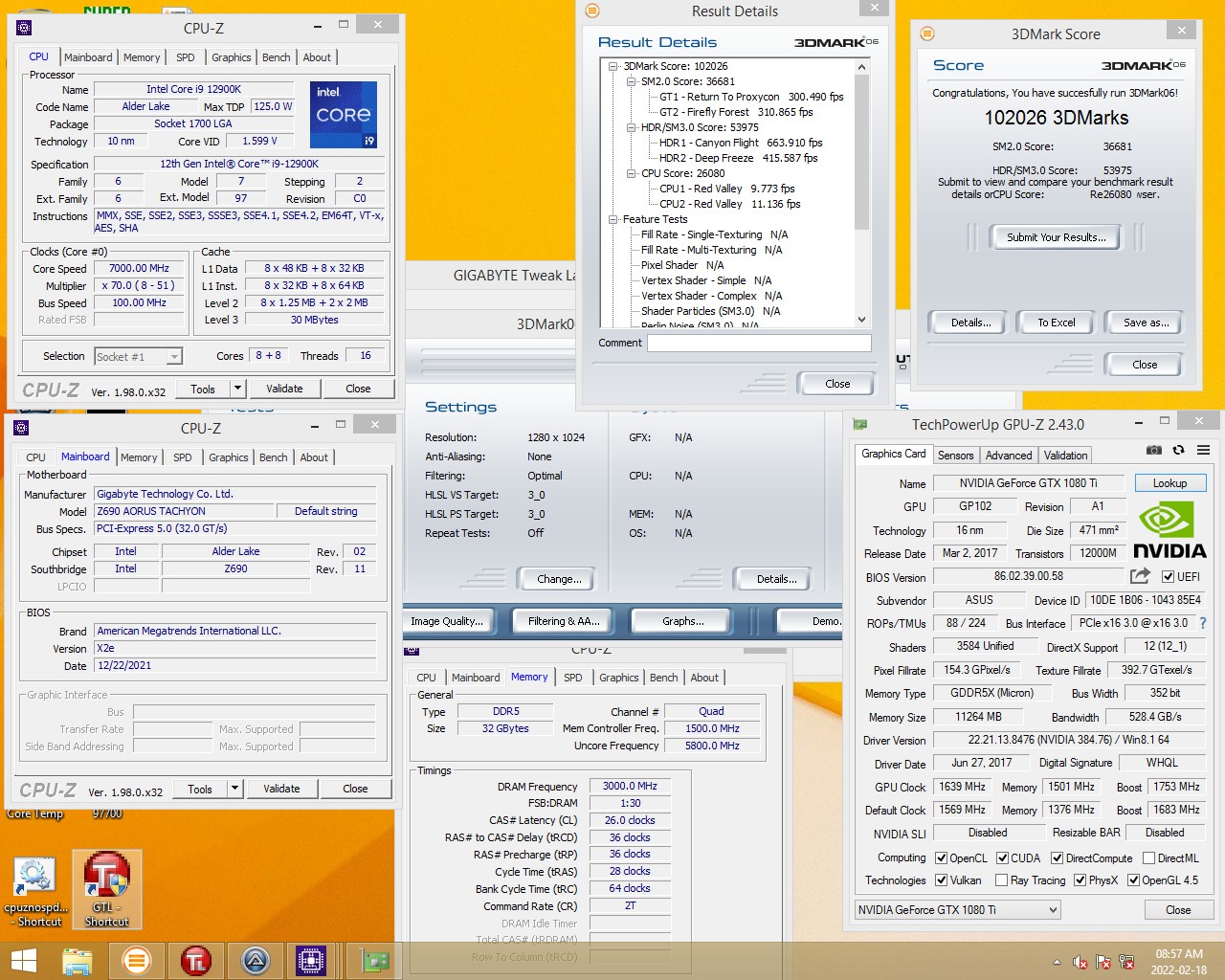Click the NVIDIA logo in GPU-Z
Screen dimensions: 1225x980
tap(1169, 529)
